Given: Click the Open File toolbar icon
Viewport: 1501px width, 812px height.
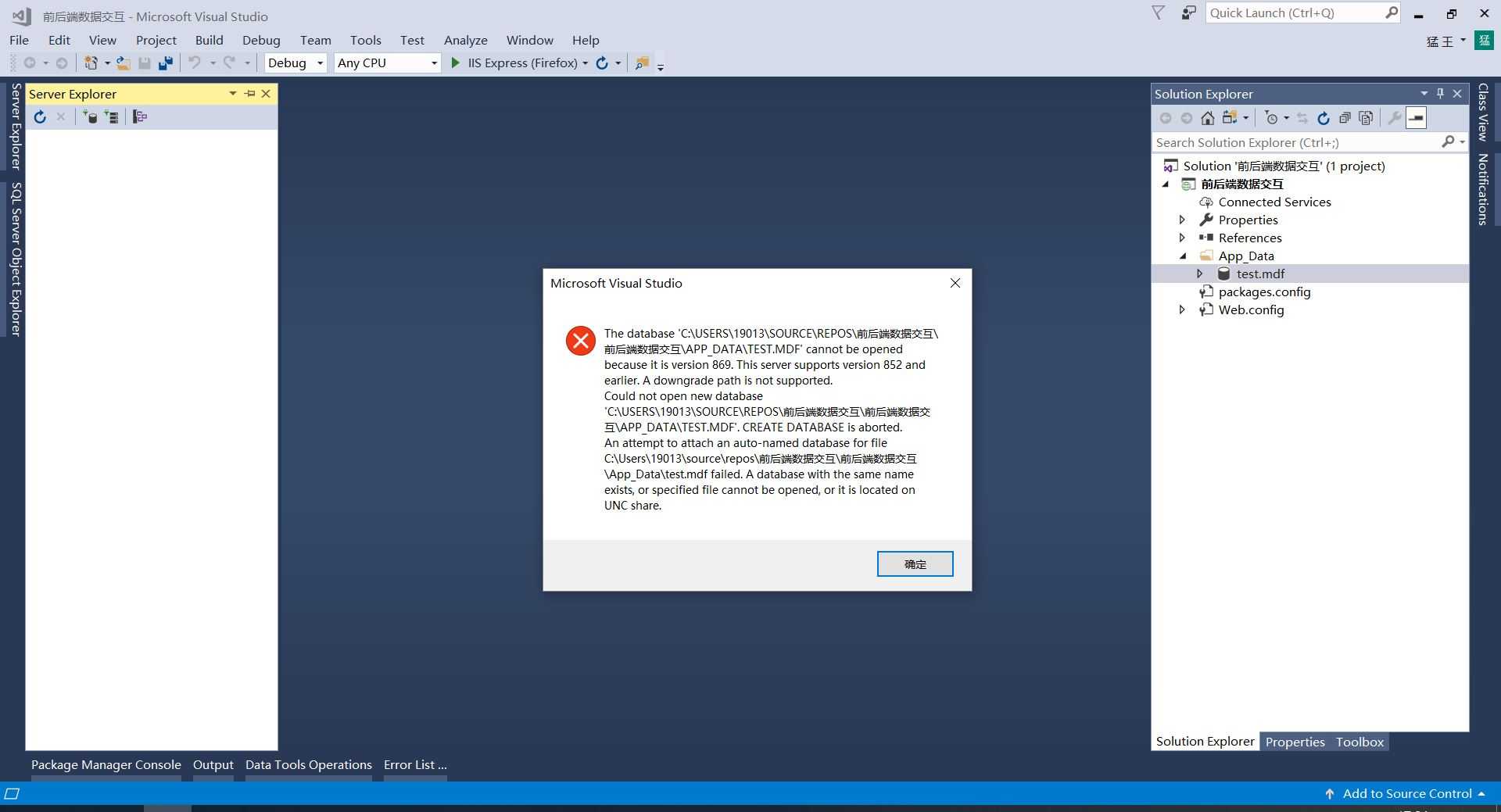Looking at the screenshot, I should [x=124, y=63].
